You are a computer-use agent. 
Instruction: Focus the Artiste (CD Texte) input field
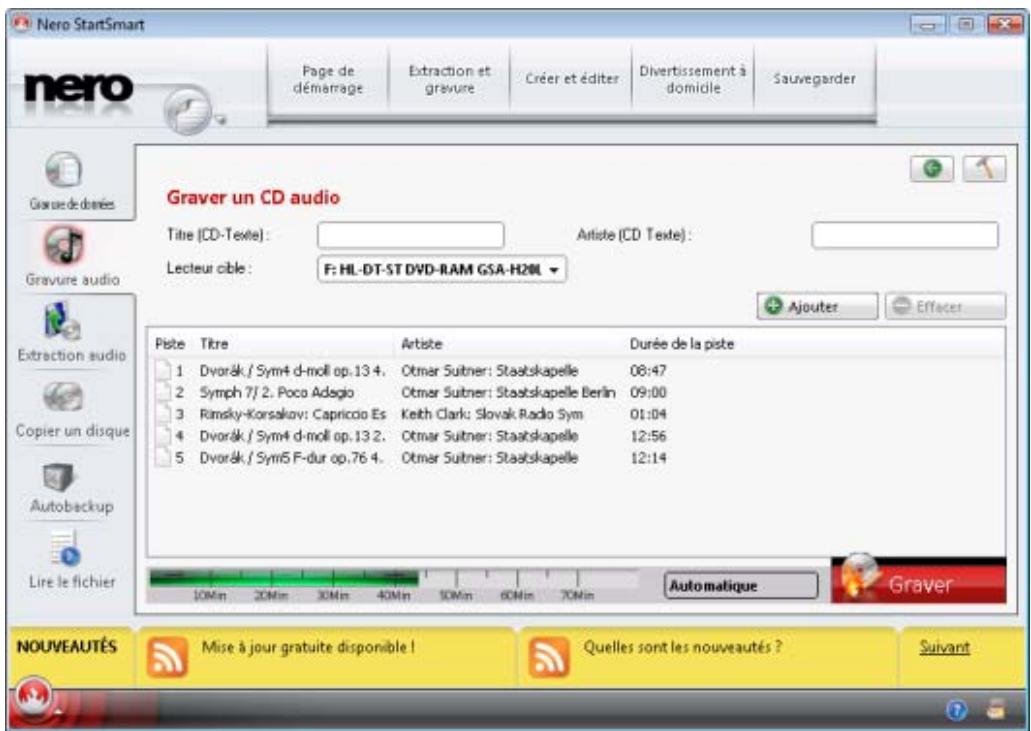click(x=905, y=235)
